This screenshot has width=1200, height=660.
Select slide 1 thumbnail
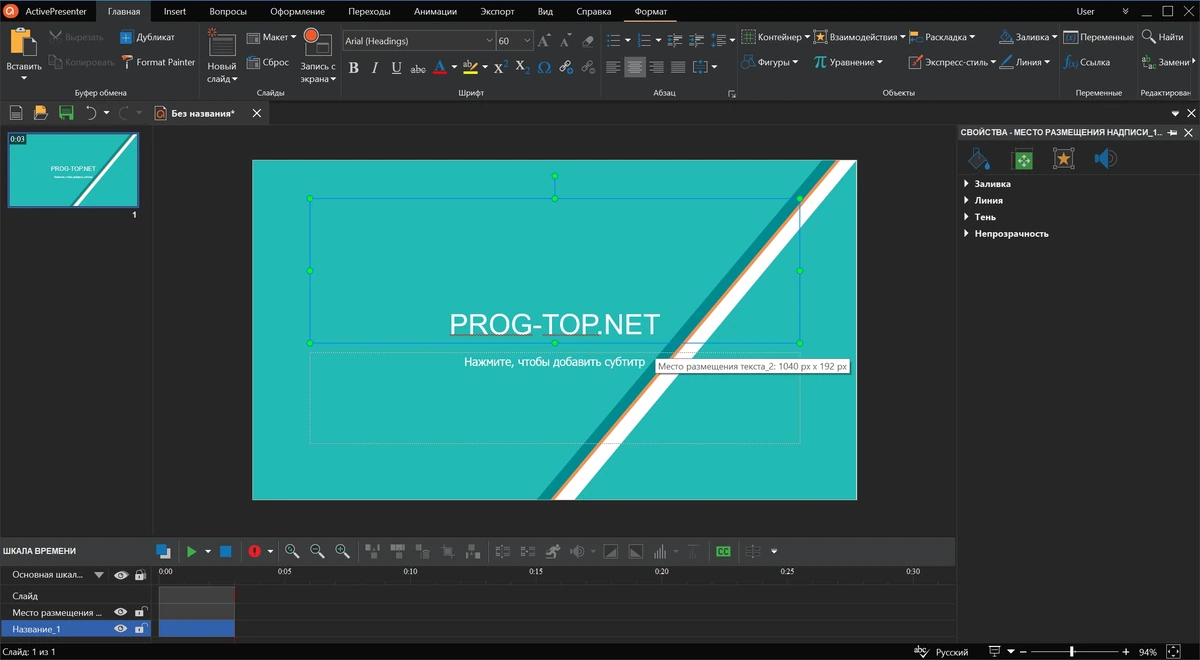click(73, 170)
